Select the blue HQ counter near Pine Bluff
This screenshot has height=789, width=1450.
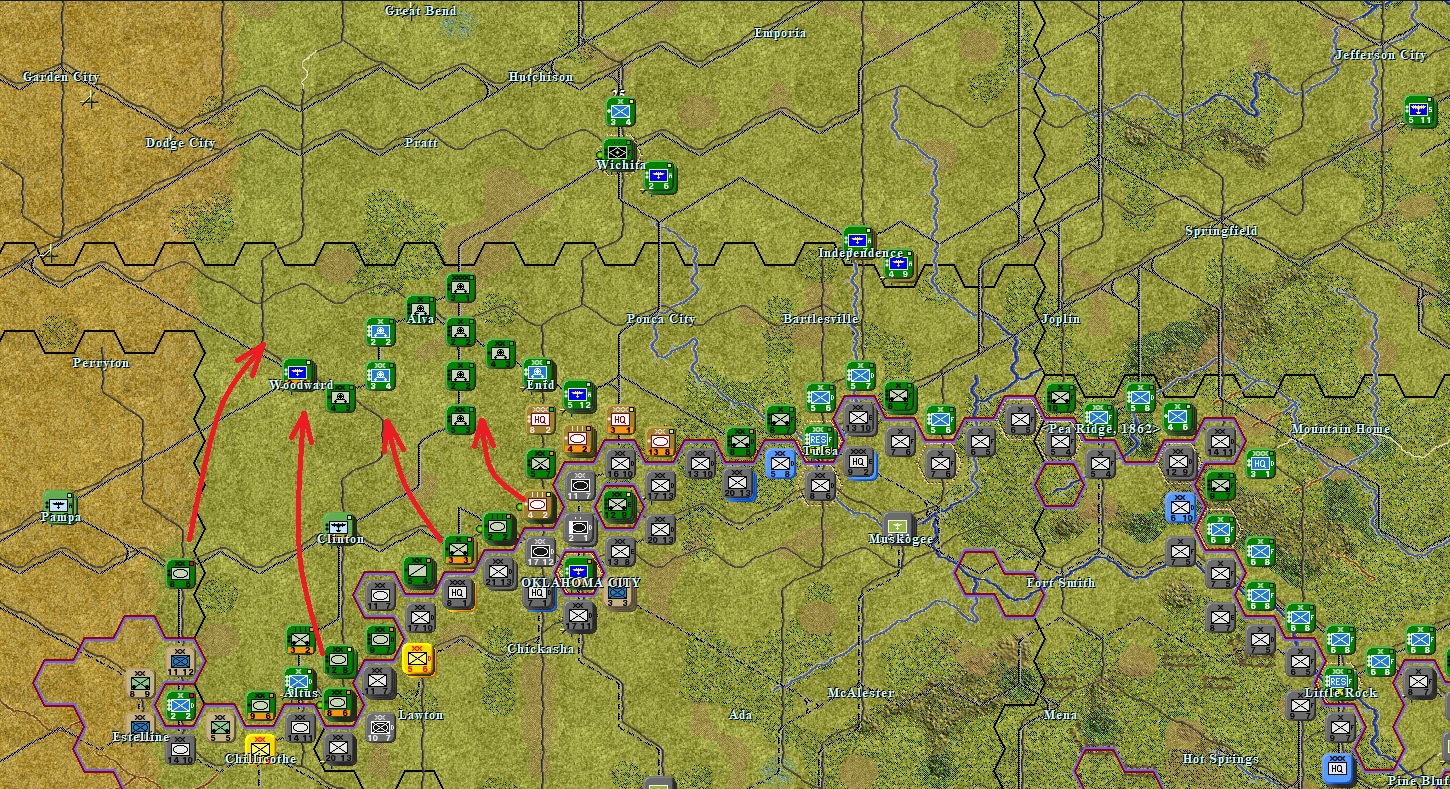pos(1337,769)
